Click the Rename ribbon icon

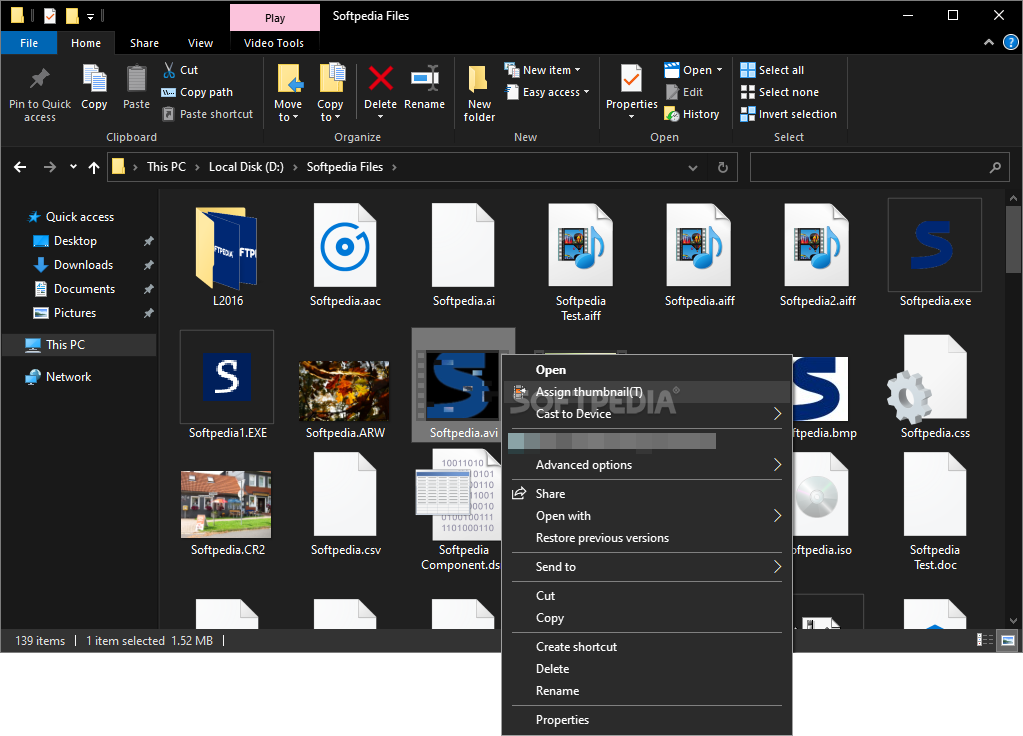click(425, 78)
